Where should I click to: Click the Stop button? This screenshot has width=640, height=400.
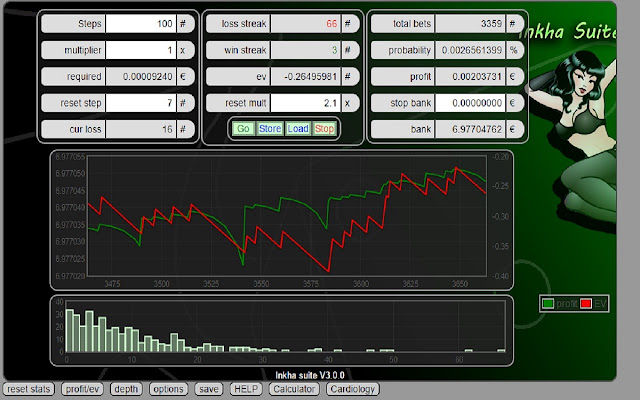coord(324,129)
